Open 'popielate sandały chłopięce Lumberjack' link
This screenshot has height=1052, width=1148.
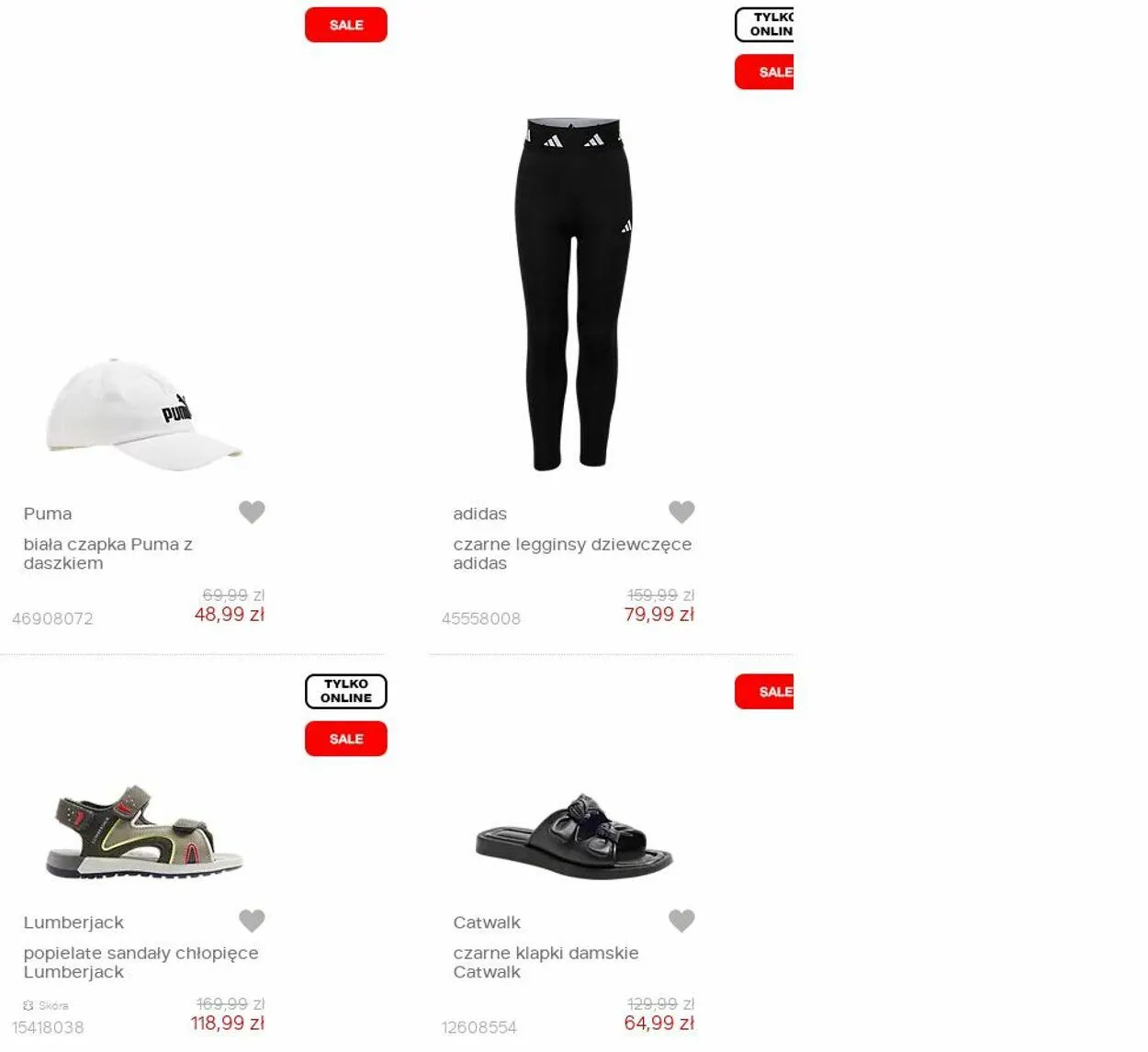click(x=141, y=963)
